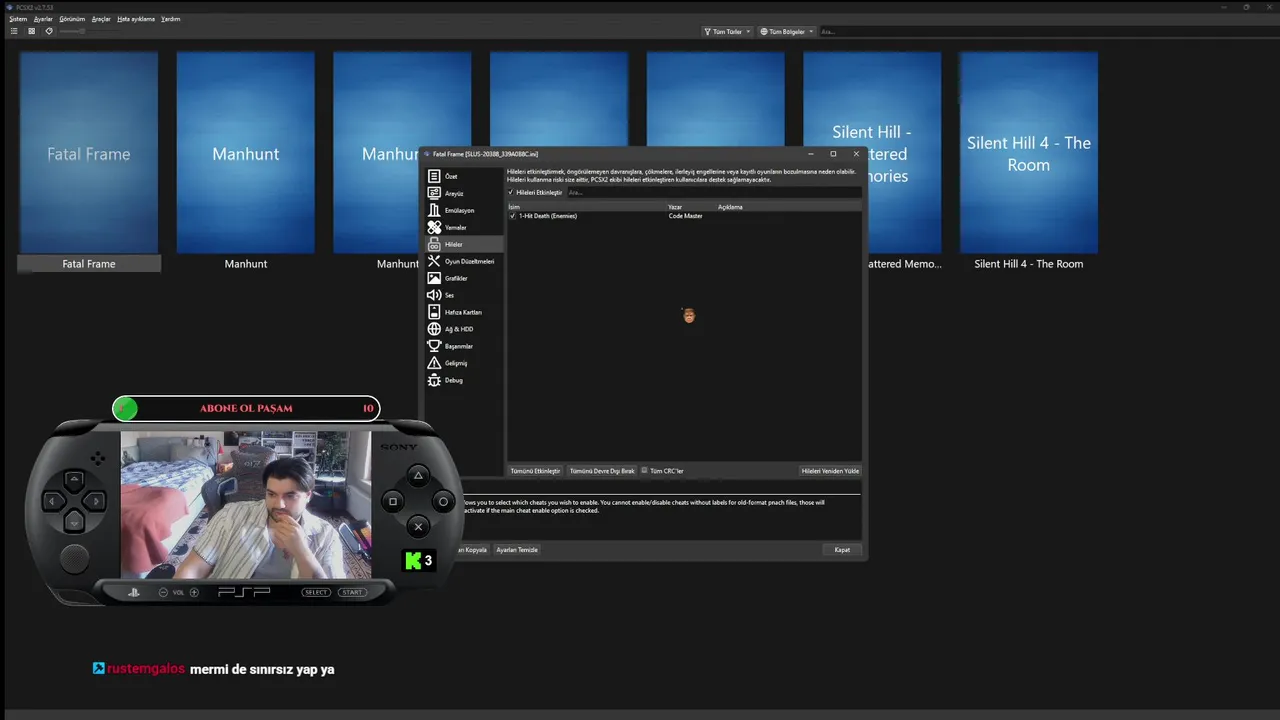Switch main window to game list view
Viewport: 1280px width, 720px height.
[14, 31]
